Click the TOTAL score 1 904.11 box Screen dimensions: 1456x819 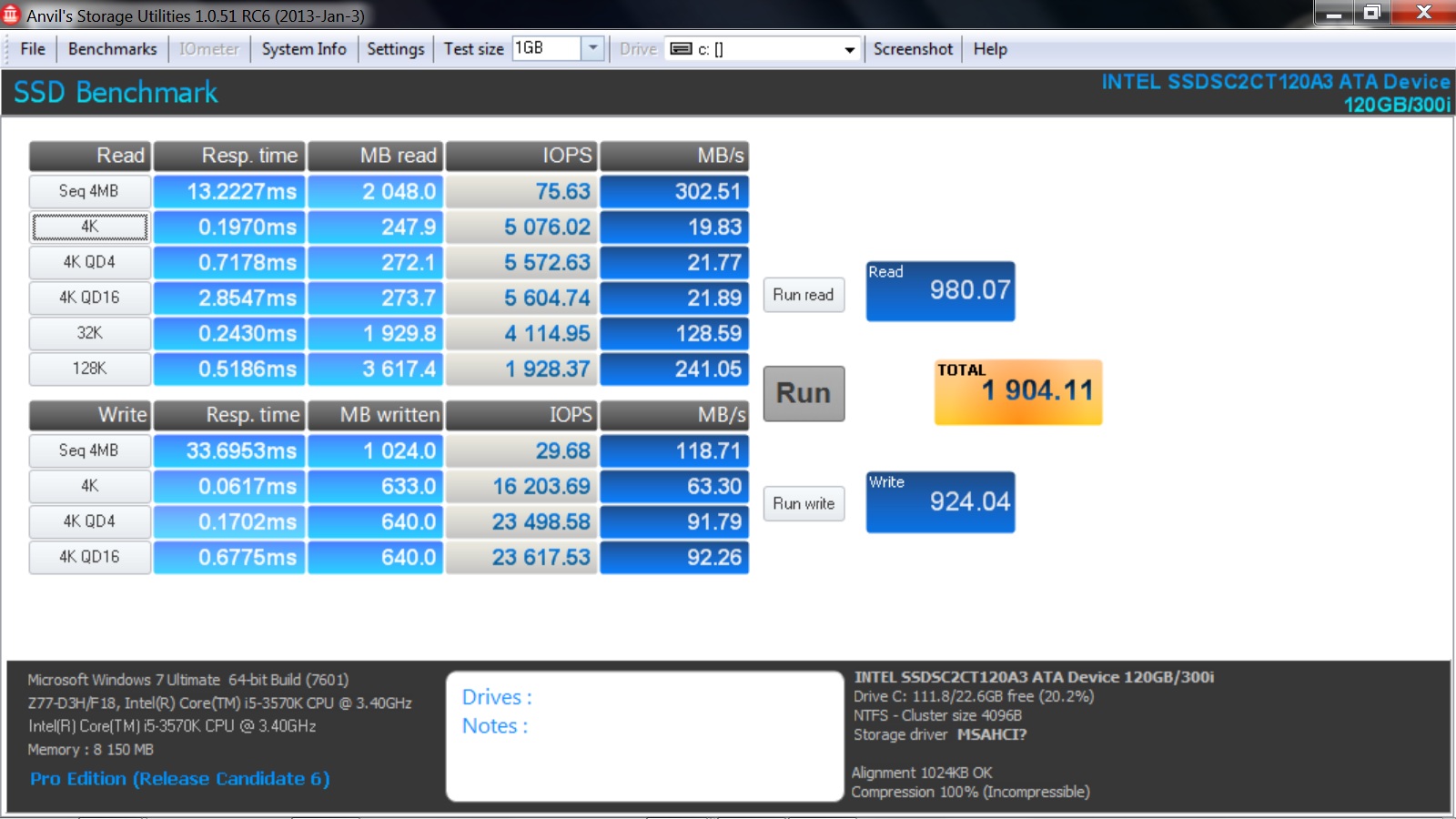coord(1017,392)
